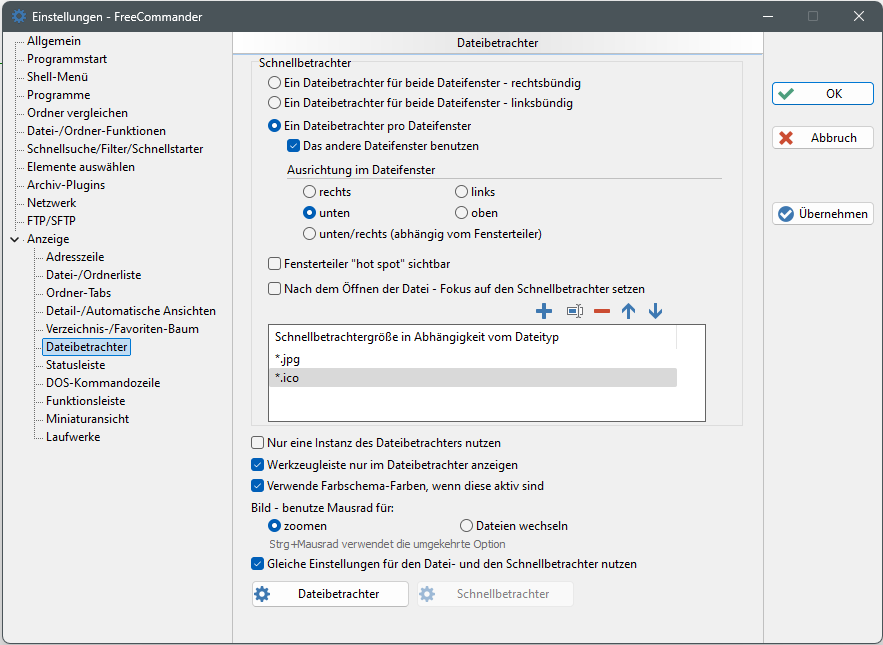
Task: Open Ordner-Tabs settings page
Action: [78, 293]
